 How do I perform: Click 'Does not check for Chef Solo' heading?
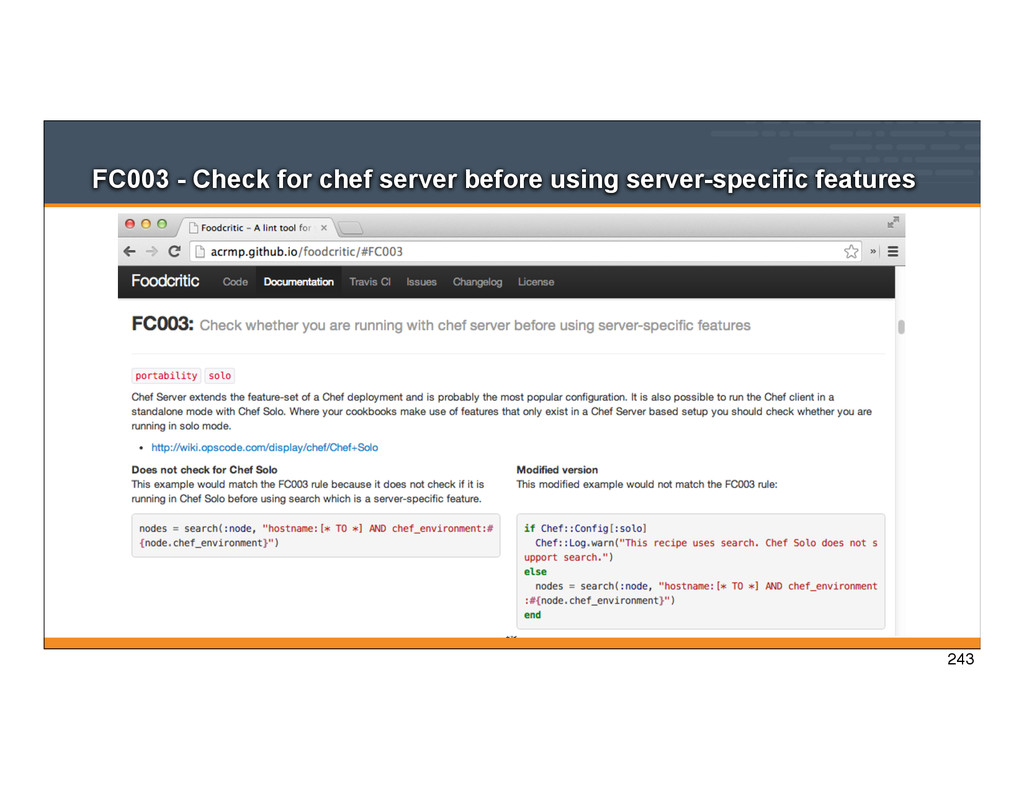[204, 470]
